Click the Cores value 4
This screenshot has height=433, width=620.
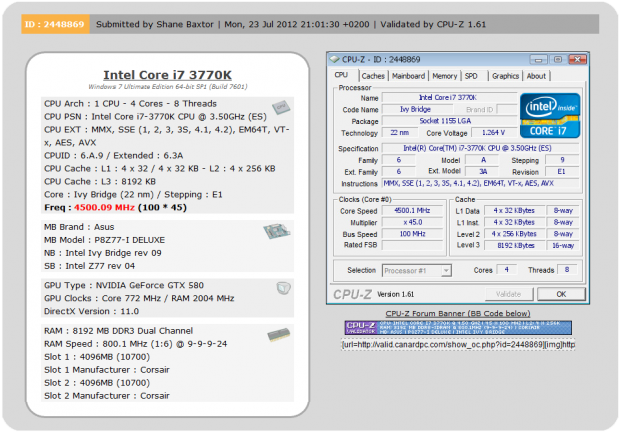point(506,270)
